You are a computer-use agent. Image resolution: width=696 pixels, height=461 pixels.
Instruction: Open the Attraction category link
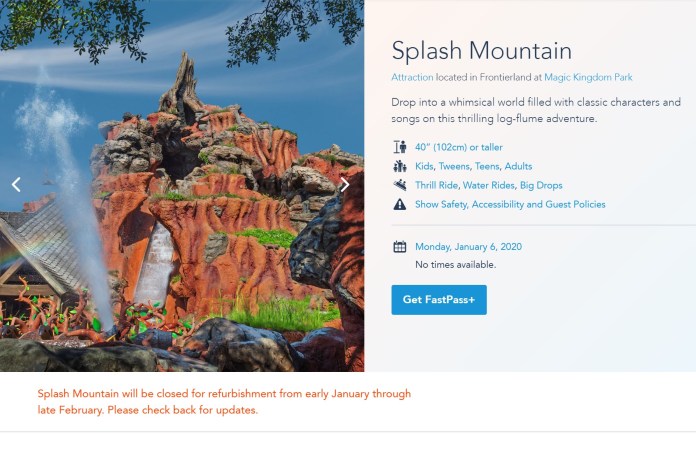coord(412,77)
